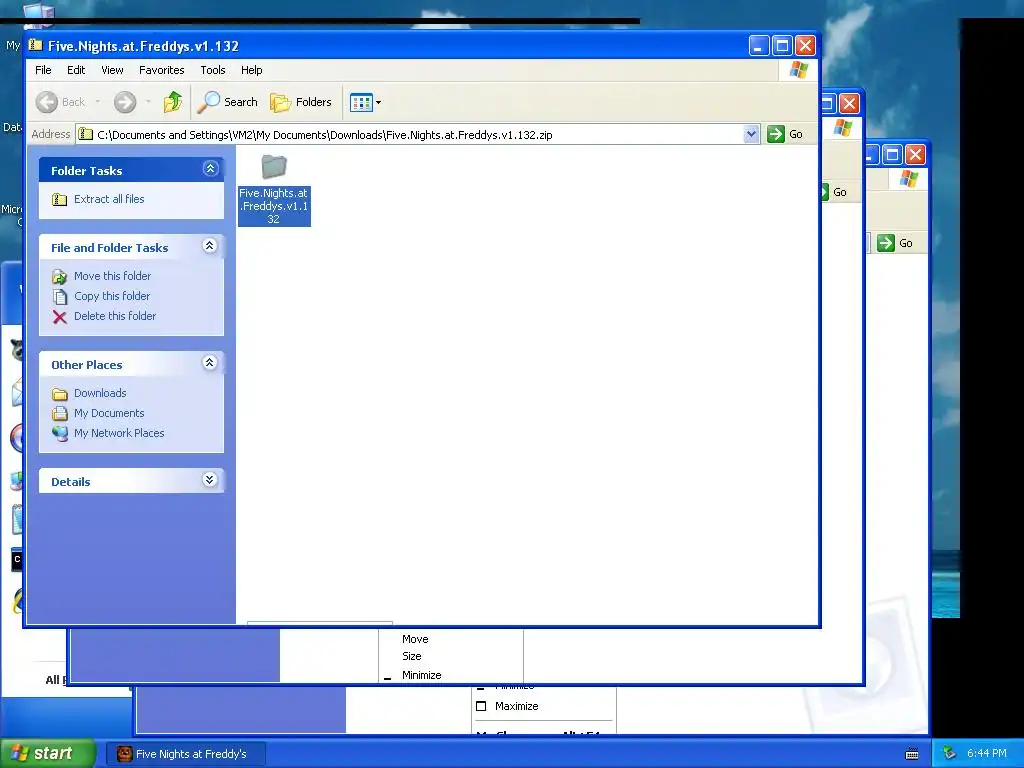1024x768 pixels.
Task: Click the My Network Places globe icon
Action: click(59, 434)
